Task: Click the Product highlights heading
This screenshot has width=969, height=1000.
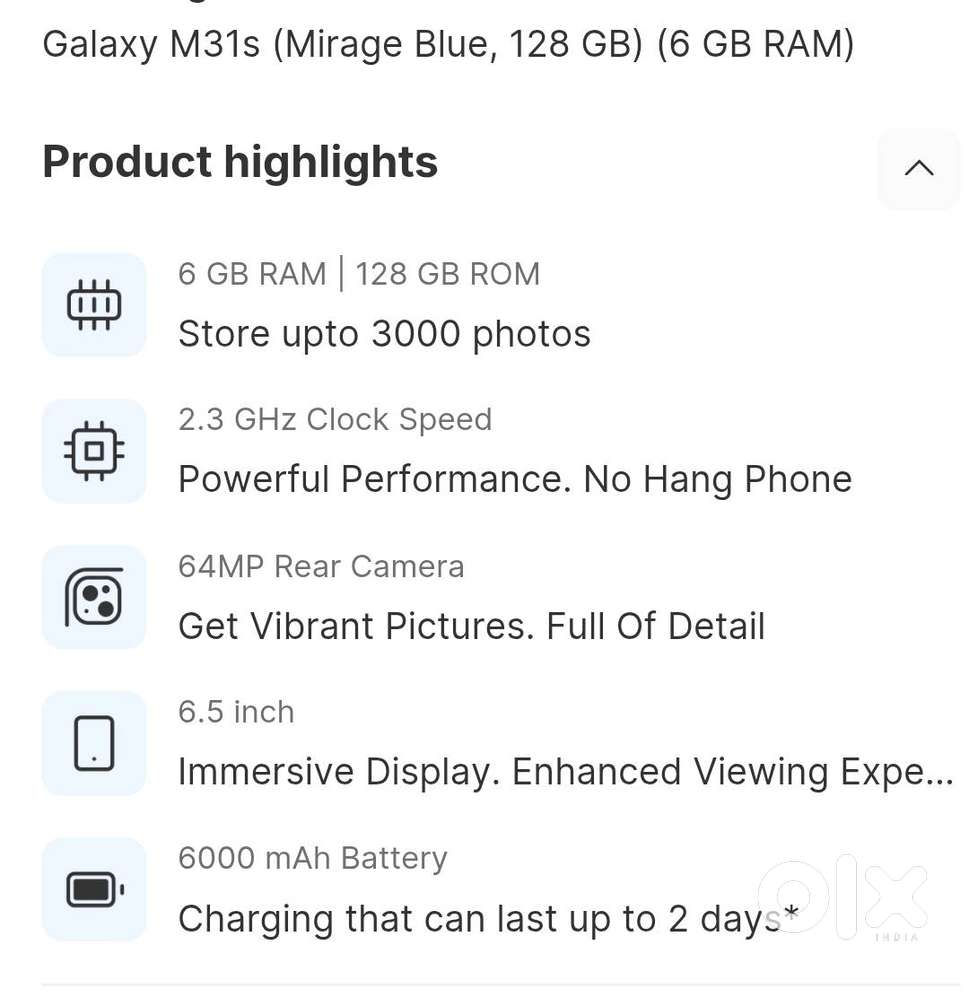Action: [240, 162]
